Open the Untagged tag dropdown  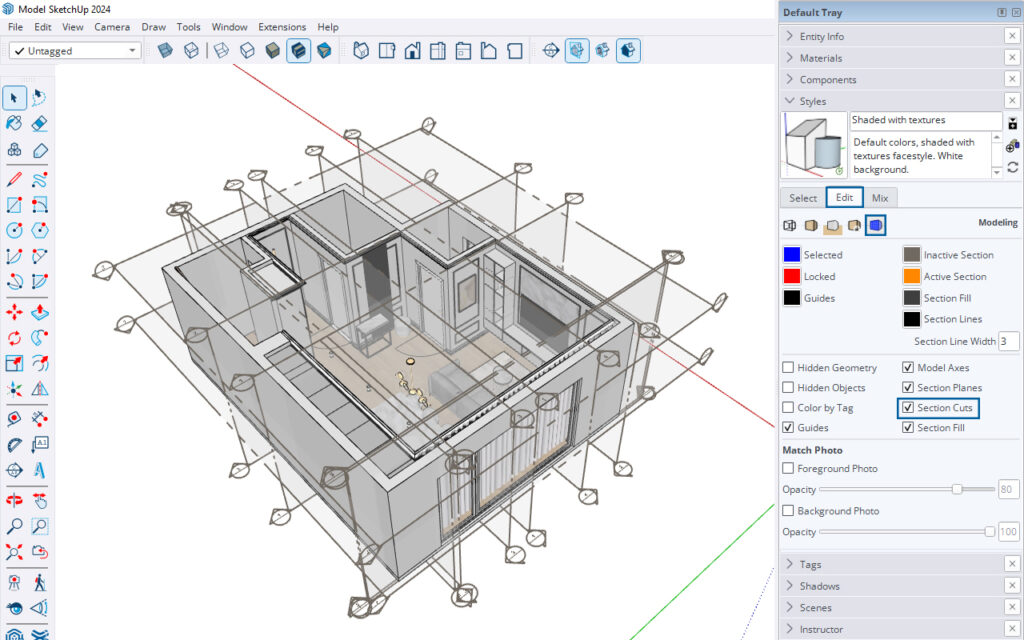click(x=75, y=50)
